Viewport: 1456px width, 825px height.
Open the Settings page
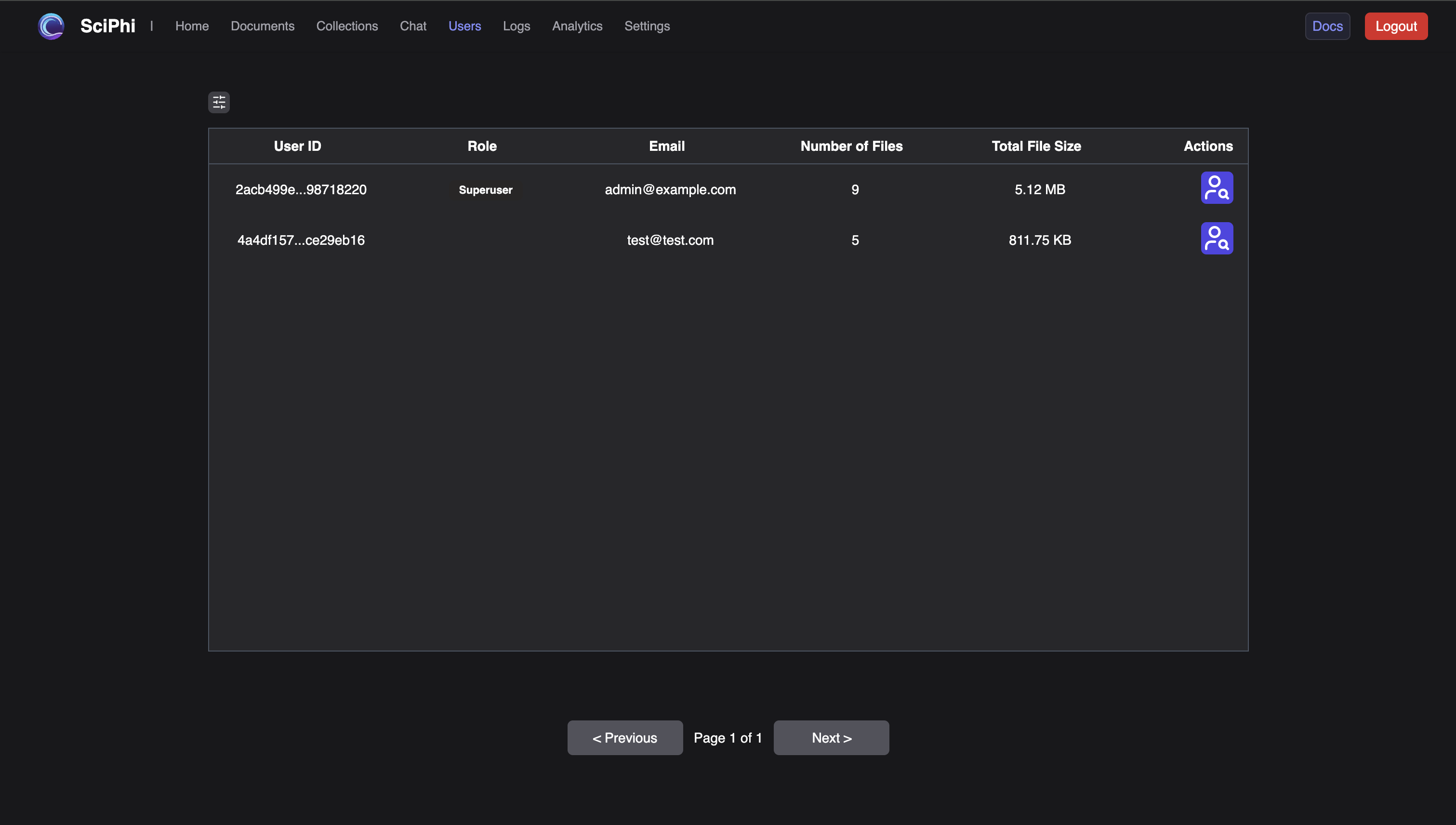point(647,26)
